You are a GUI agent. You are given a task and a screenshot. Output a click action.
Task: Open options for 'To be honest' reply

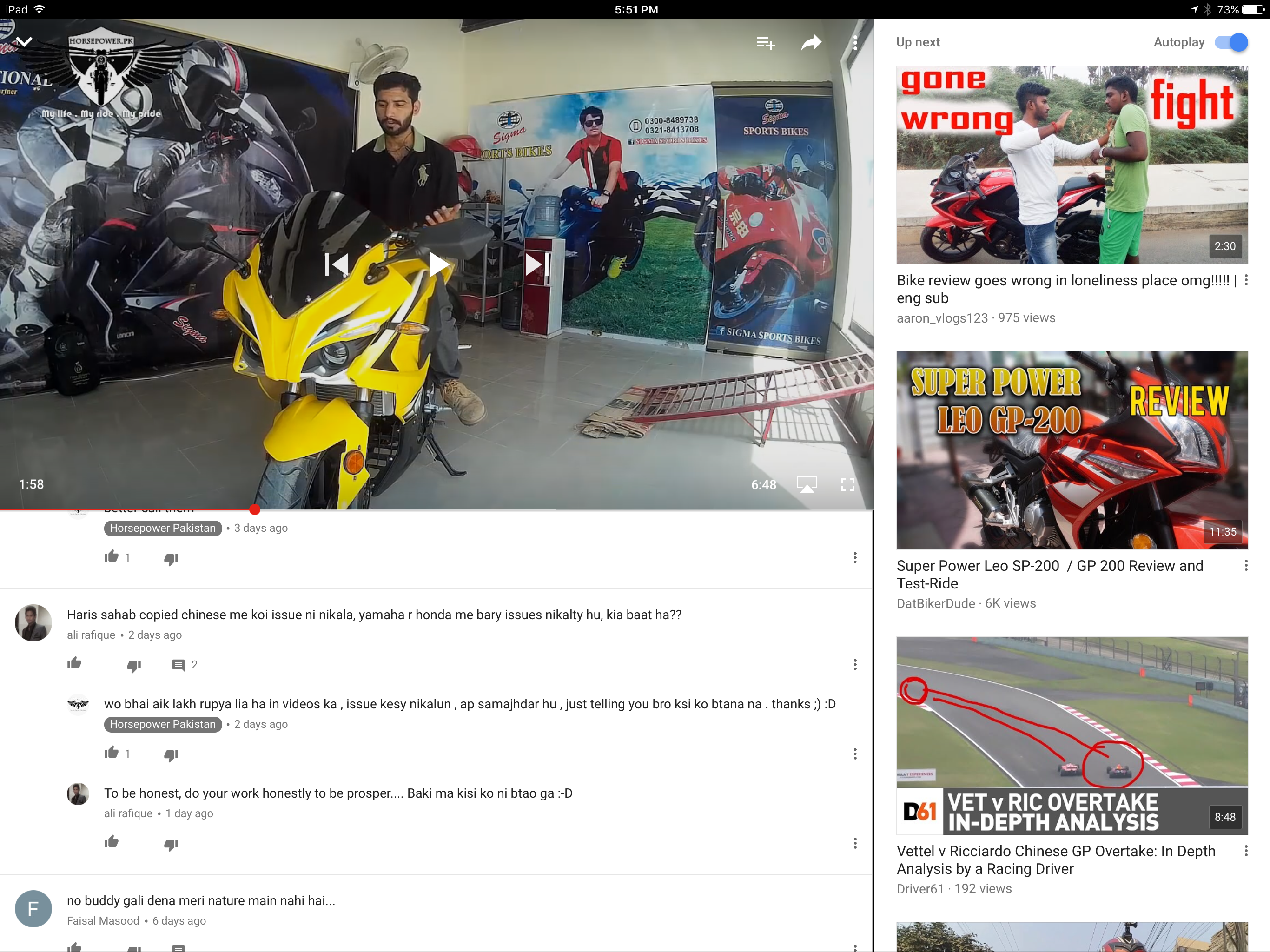coord(855,843)
